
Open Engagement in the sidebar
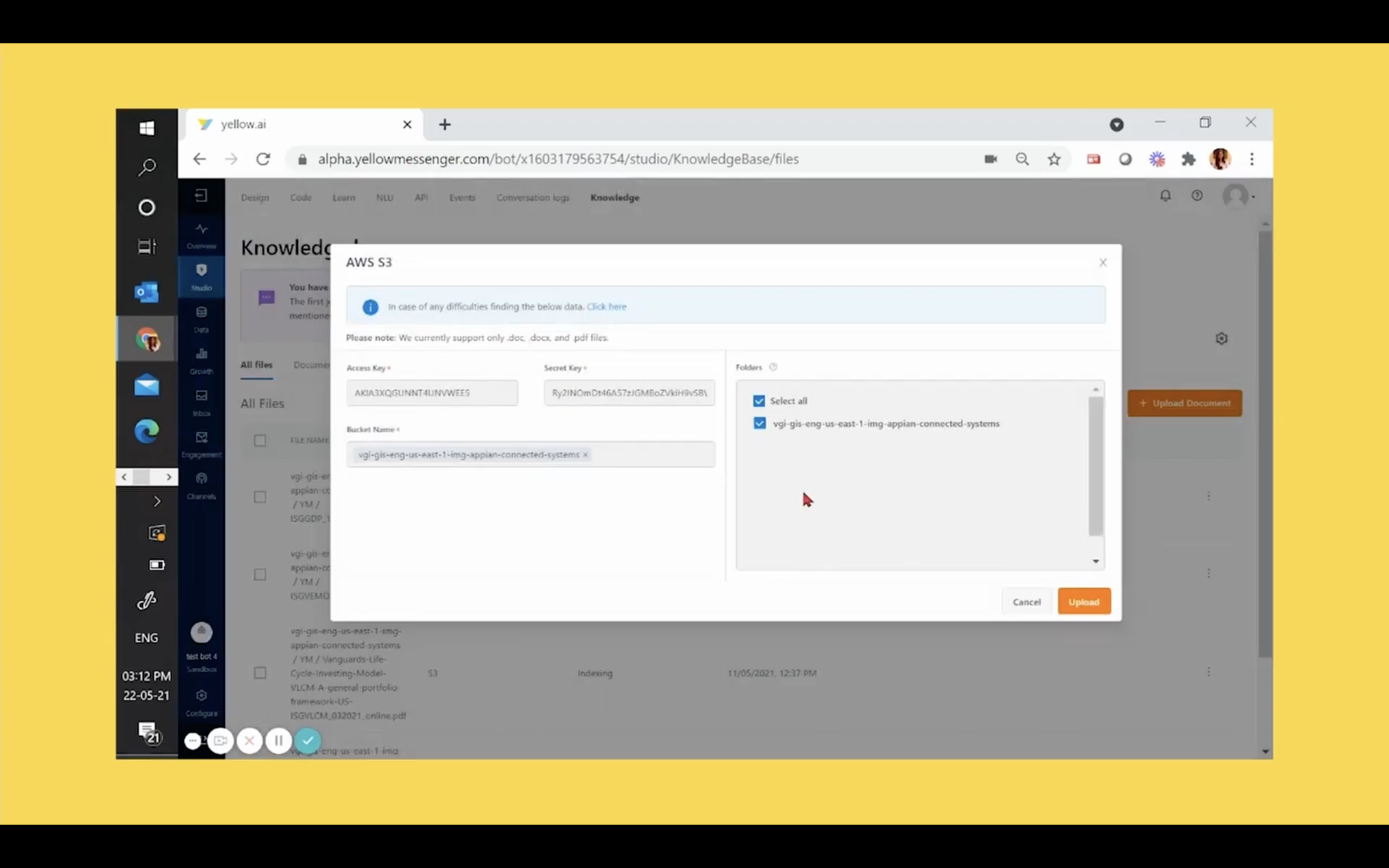pyautogui.click(x=201, y=444)
